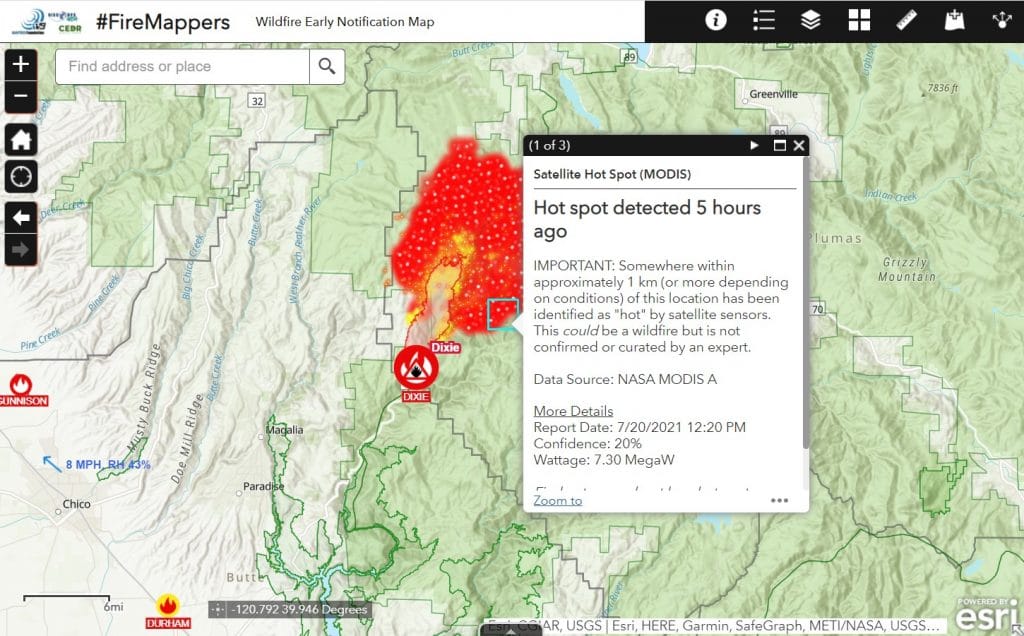Open the layers list
Viewport: 1024px width, 636px height.
pyautogui.click(x=810, y=20)
